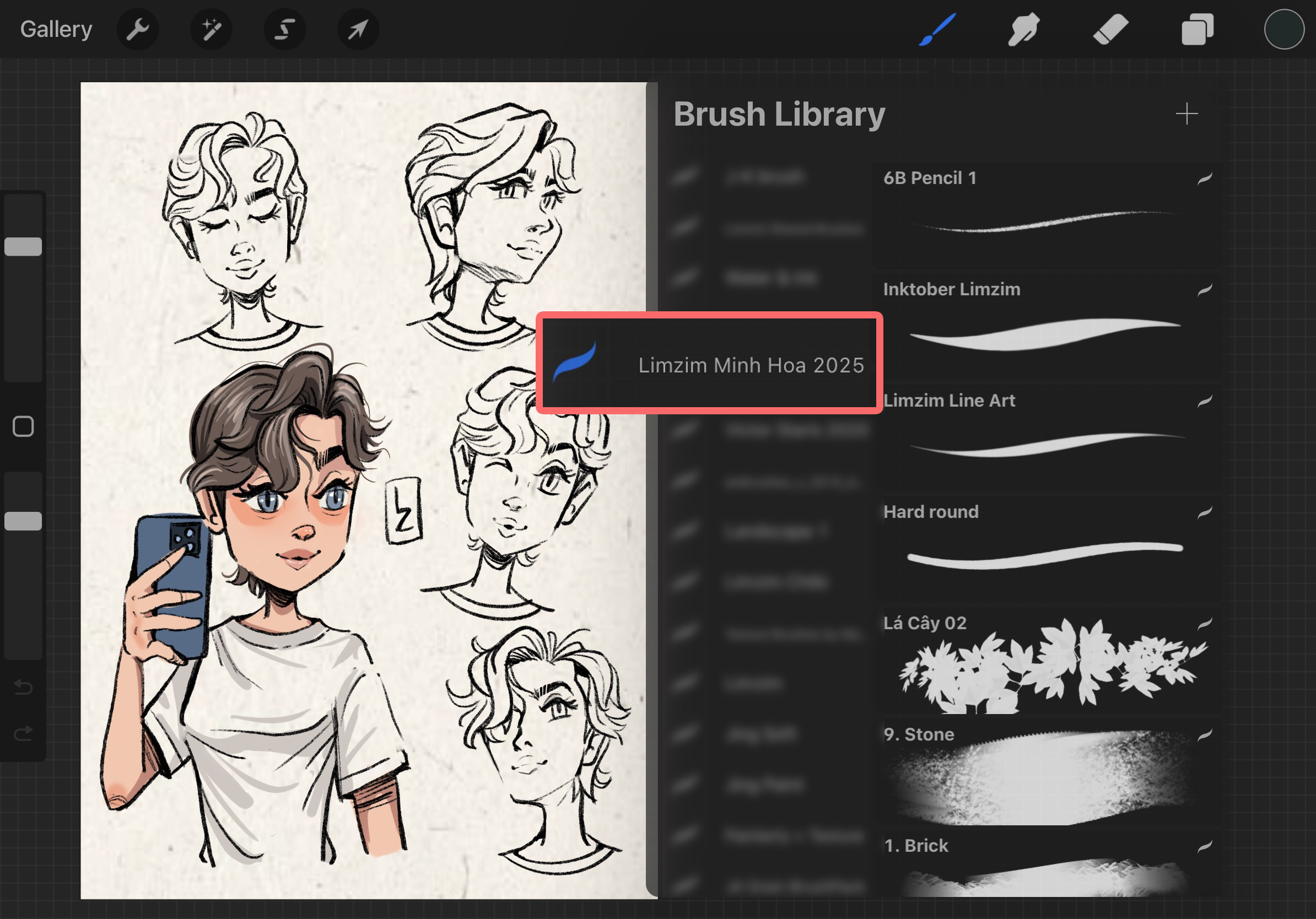
Task: Select the Eraser tool
Action: 1110,29
